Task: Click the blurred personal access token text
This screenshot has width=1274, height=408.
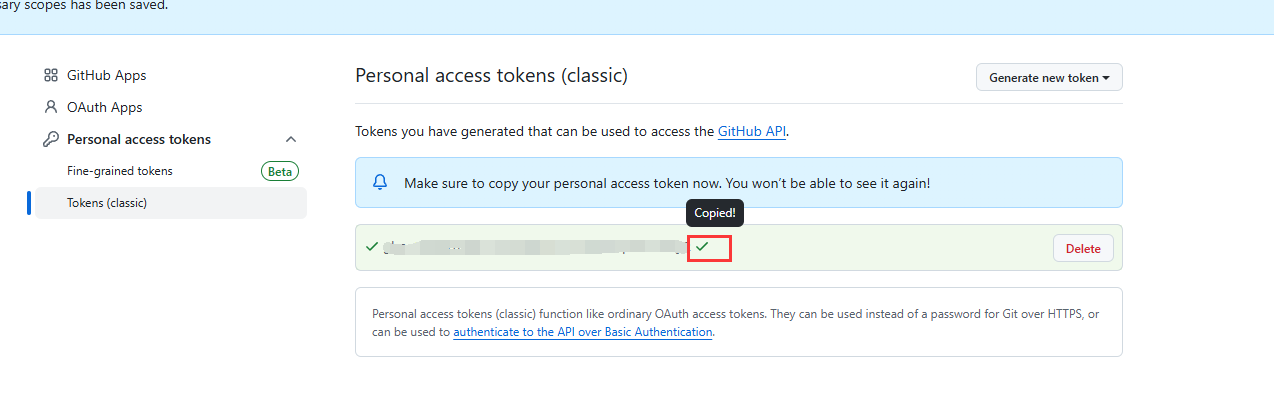Action: coord(530,247)
